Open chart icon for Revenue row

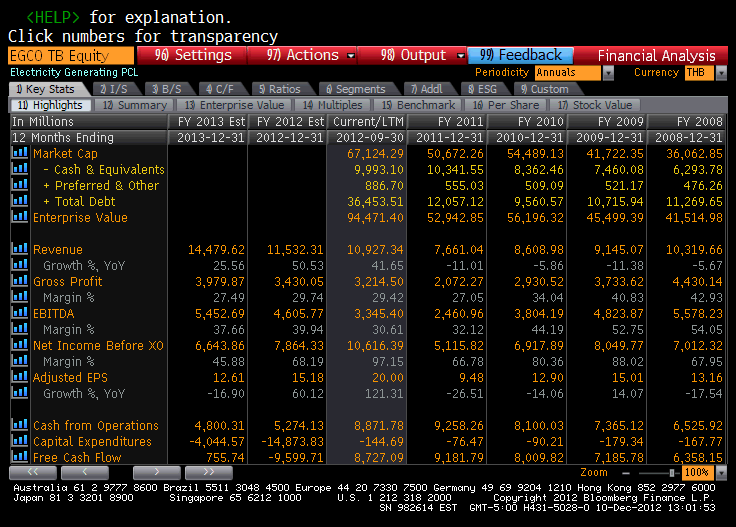click(x=20, y=249)
